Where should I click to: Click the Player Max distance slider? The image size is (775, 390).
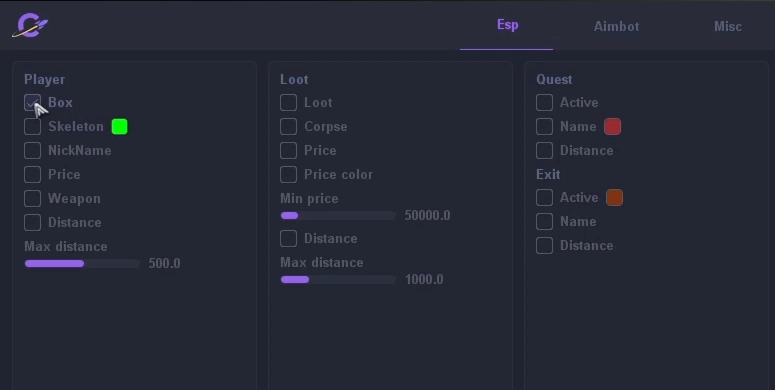click(83, 263)
